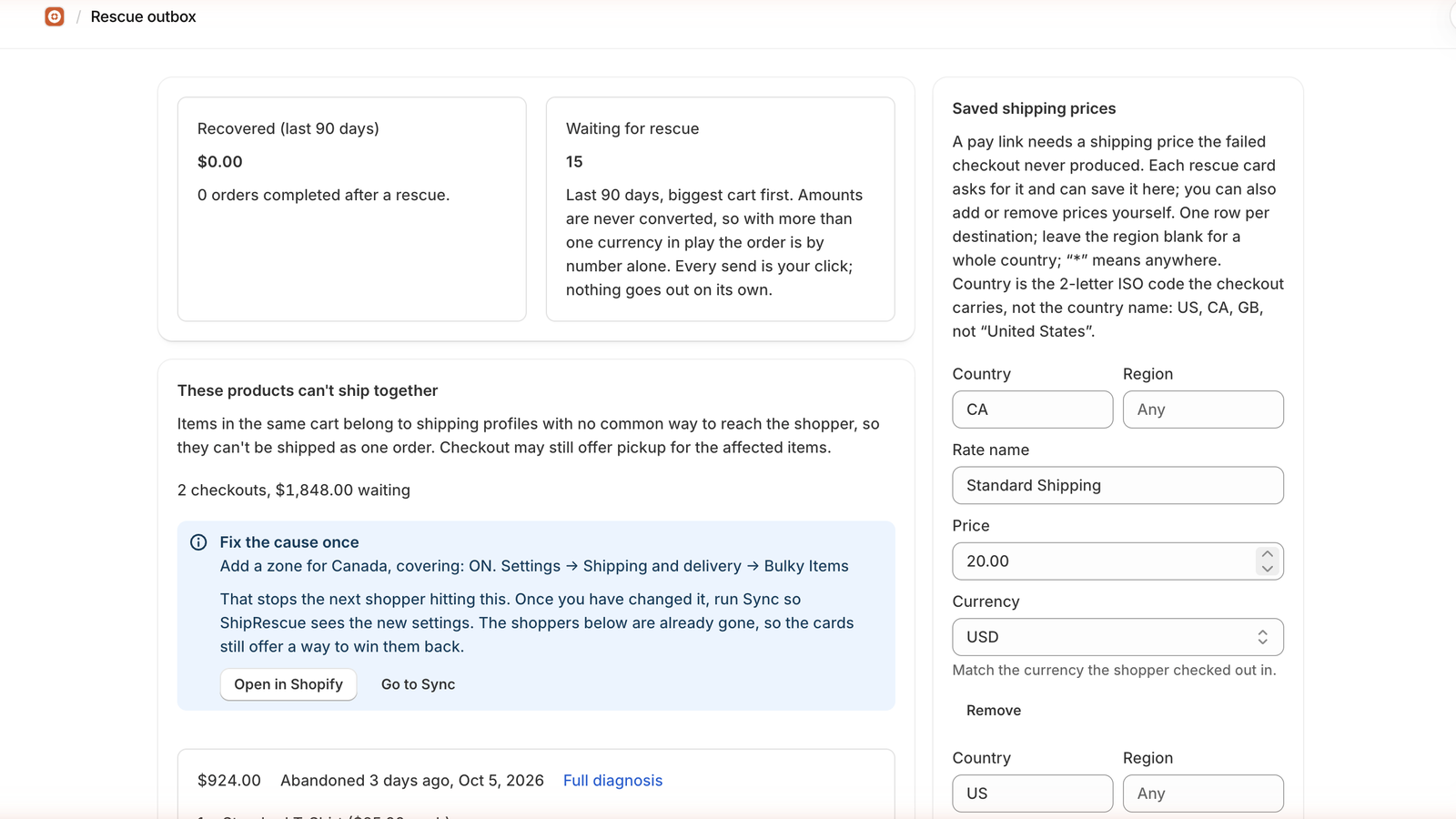1456x819 pixels.
Task: Go to Sync button
Action: [418, 684]
